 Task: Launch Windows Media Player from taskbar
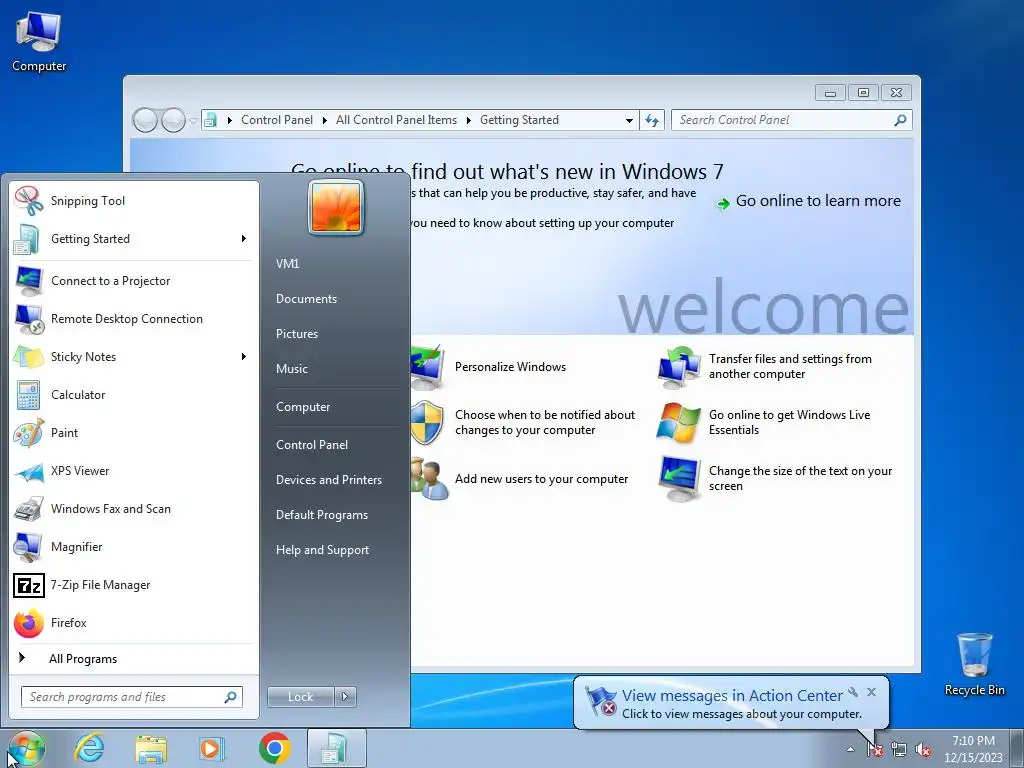point(212,748)
